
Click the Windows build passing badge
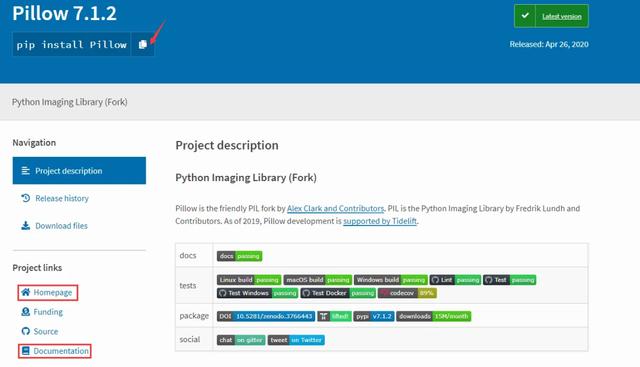[391, 280]
